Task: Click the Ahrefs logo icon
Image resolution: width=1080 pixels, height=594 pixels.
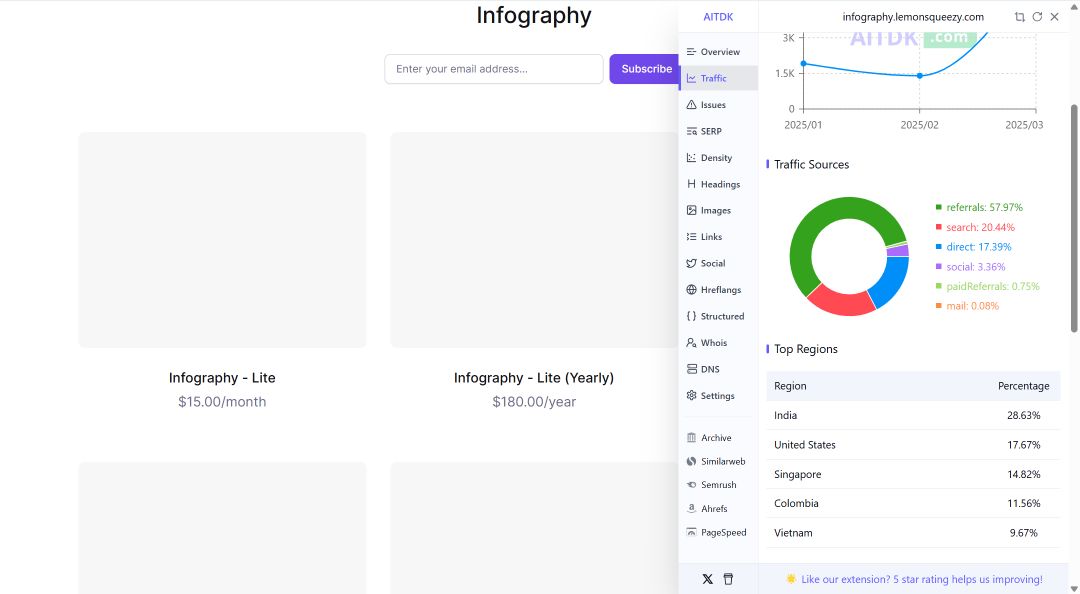Action: [x=692, y=509]
